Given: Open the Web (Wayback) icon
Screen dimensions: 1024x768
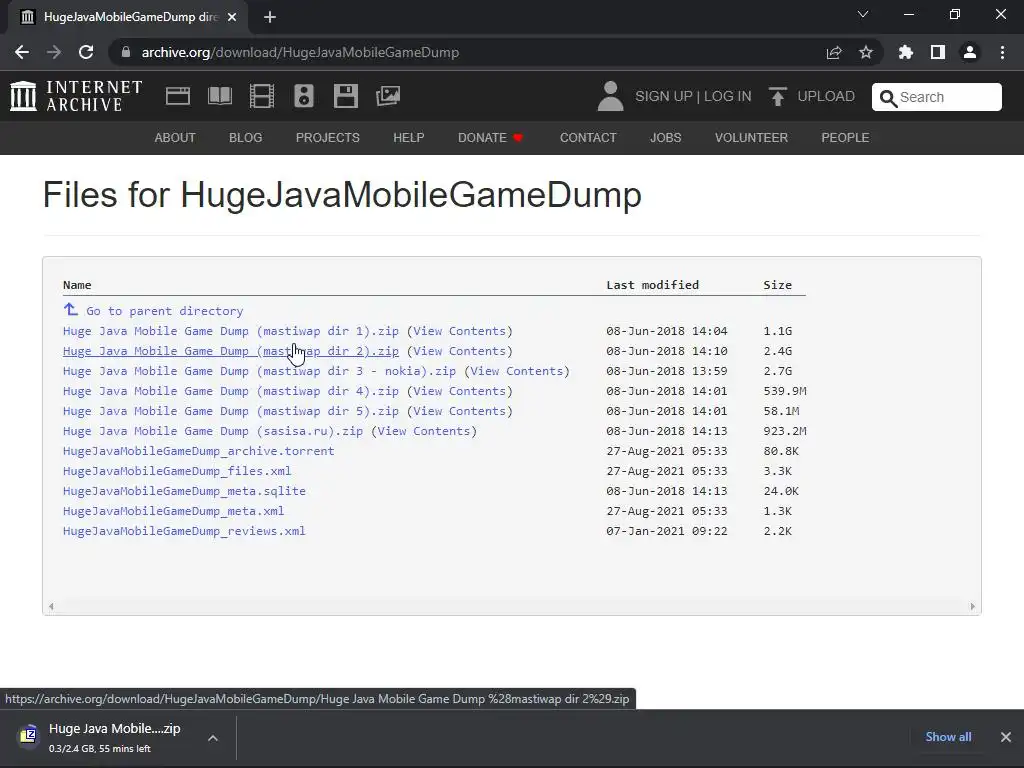Looking at the screenshot, I should [x=178, y=96].
